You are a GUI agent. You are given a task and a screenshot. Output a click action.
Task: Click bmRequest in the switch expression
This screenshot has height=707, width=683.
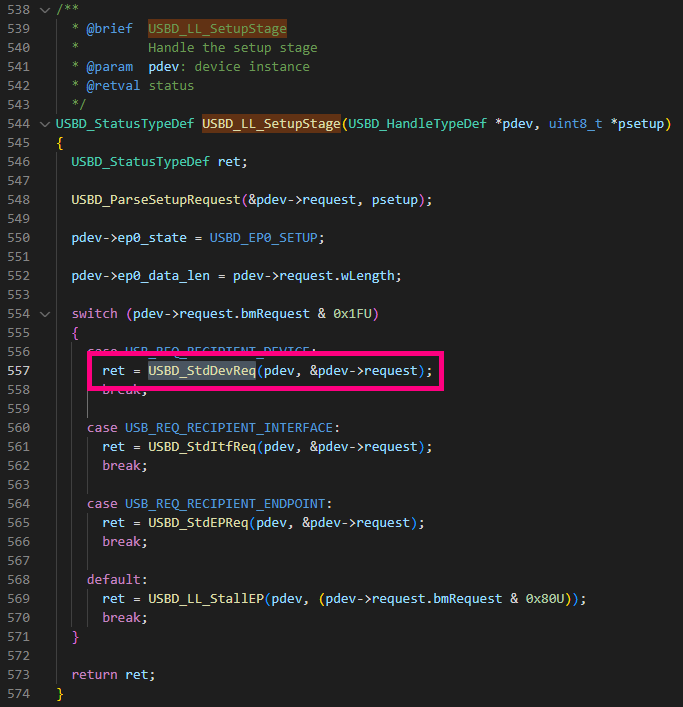pos(275,314)
